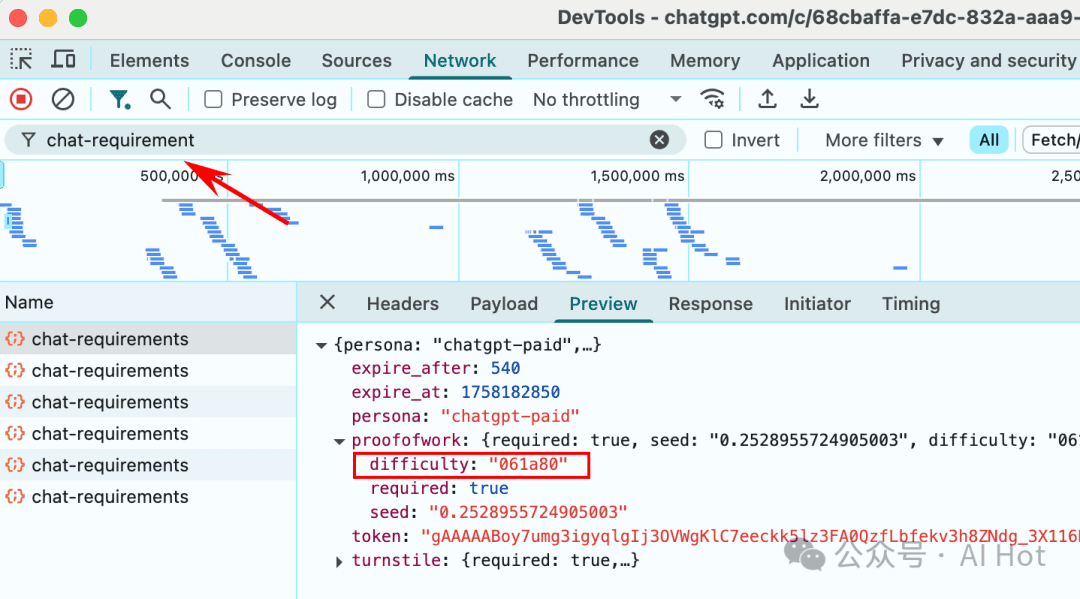
Task: Collapse the proofofwork object node
Action: 341,441
